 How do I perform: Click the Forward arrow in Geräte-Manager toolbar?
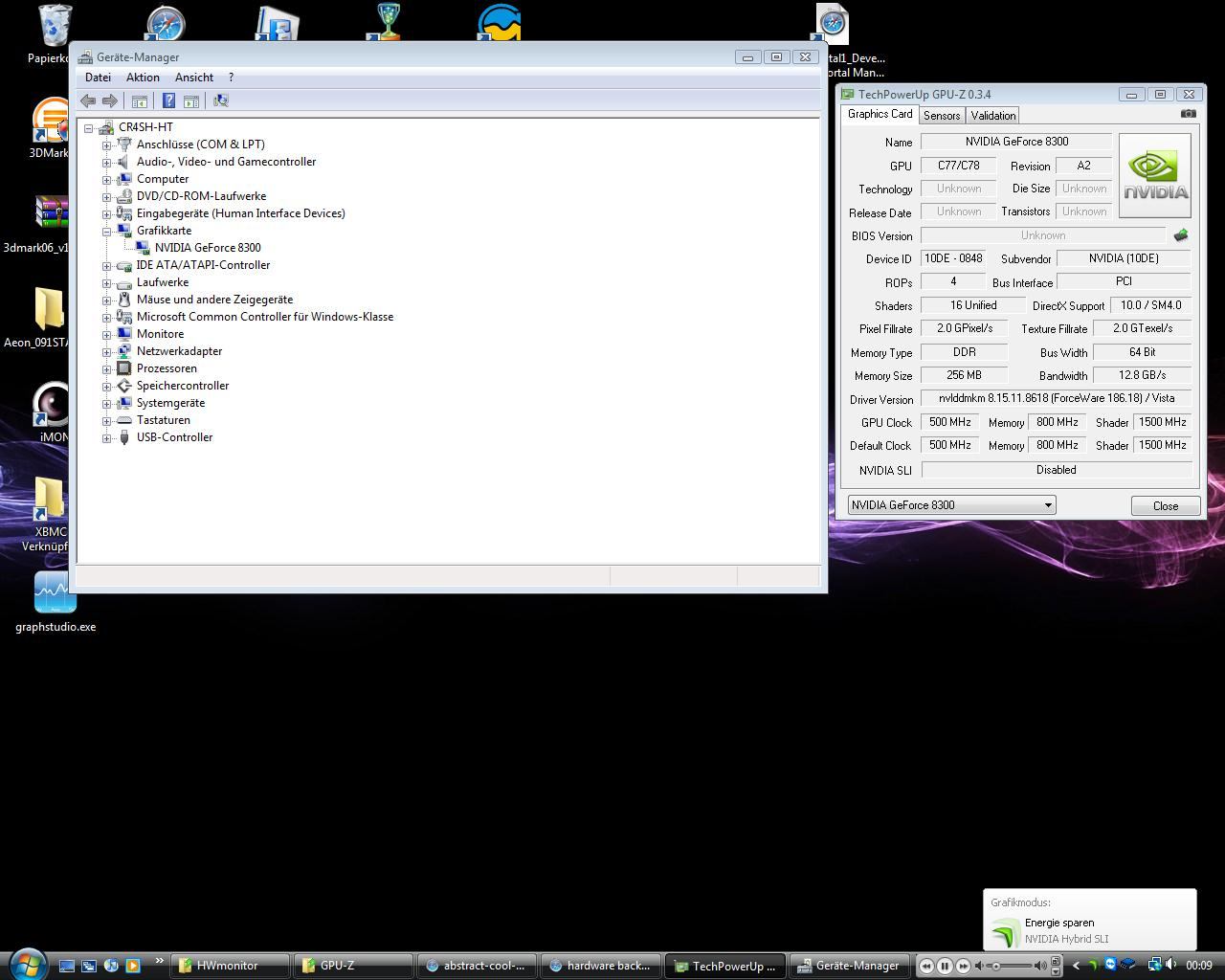pos(110,100)
